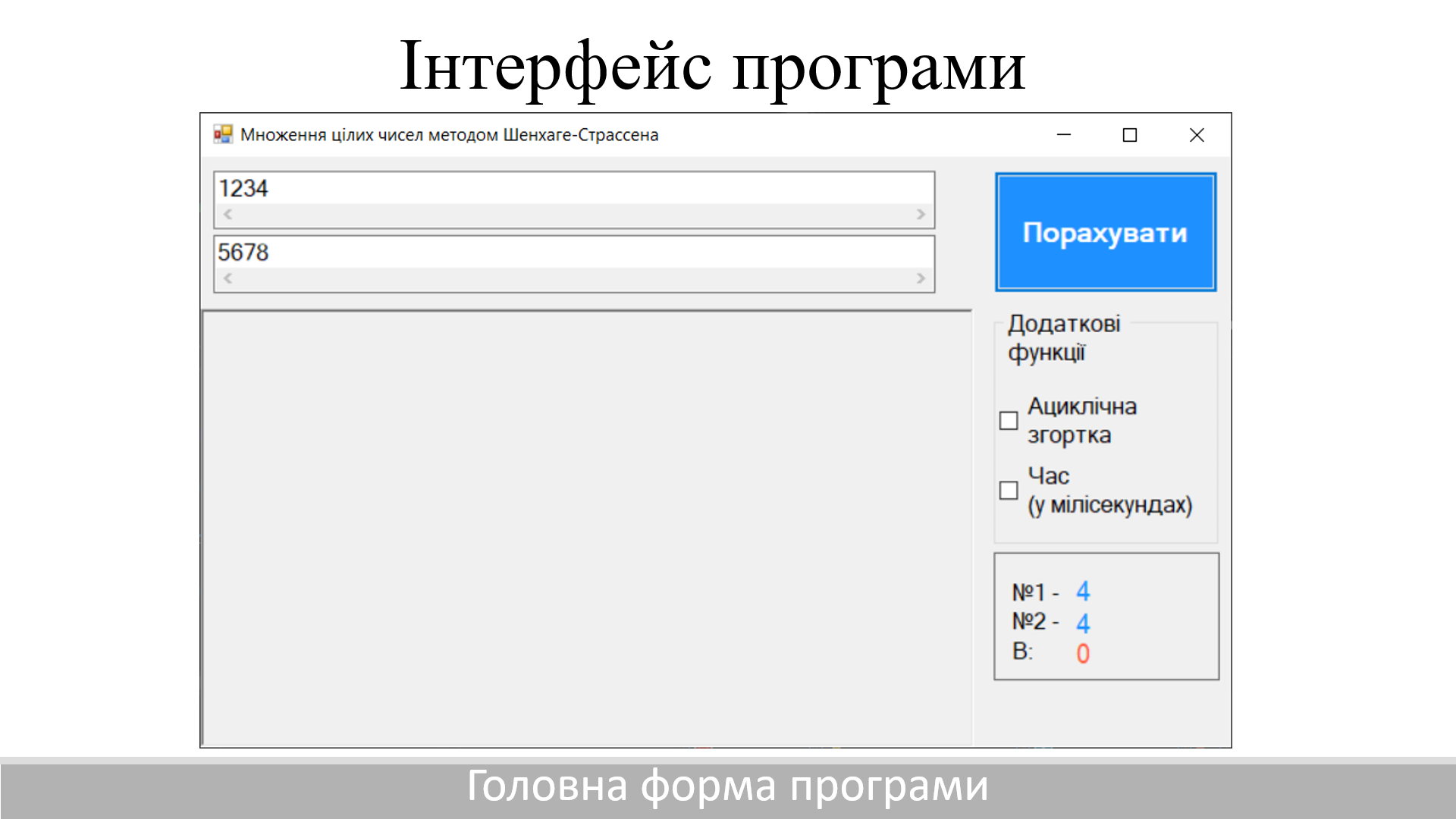The image size is (1456, 819).
Task: Click the blue №2 digit count value
Action: click(1083, 623)
